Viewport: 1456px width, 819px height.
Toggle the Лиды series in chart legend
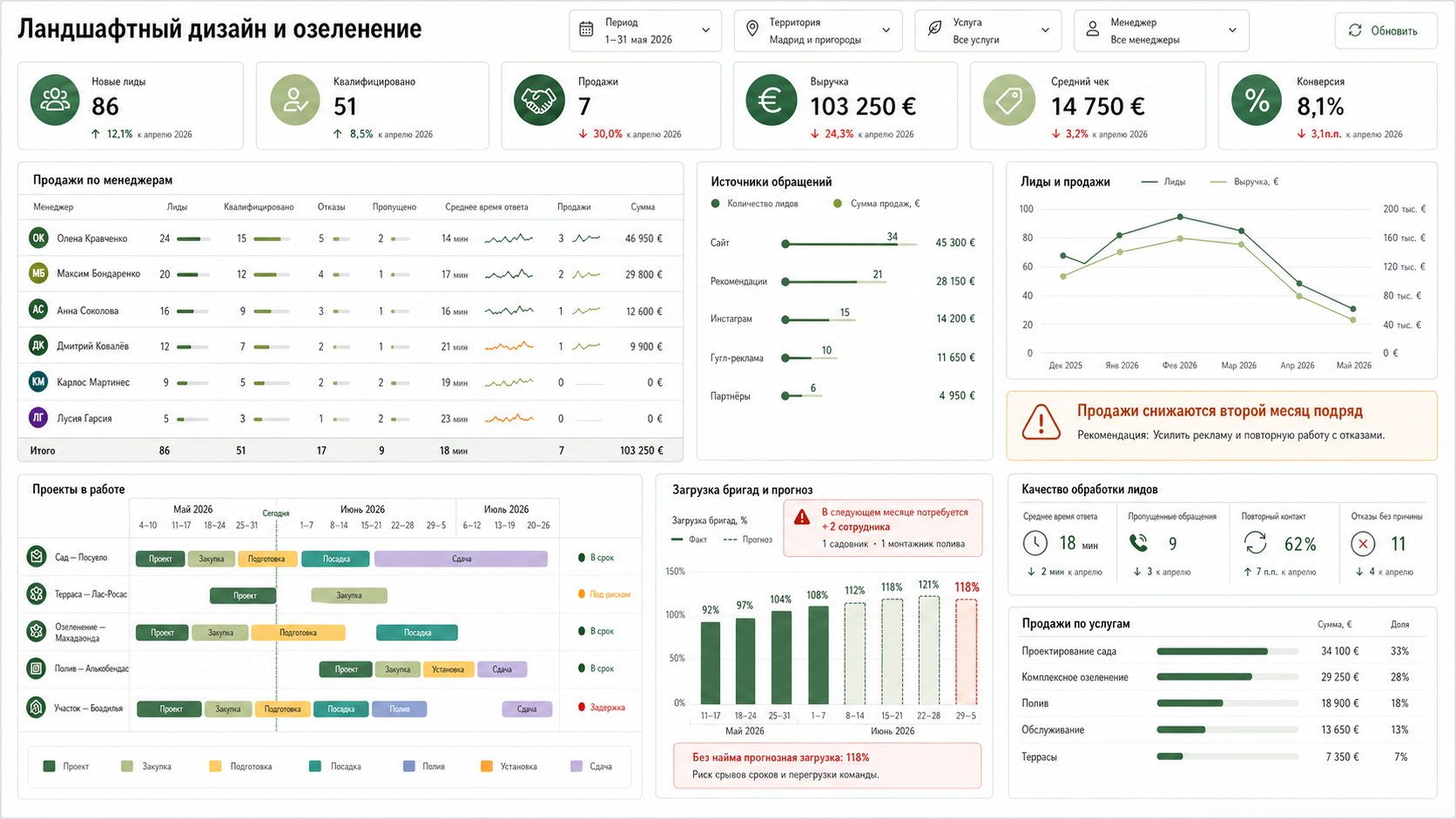(x=1163, y=182)
